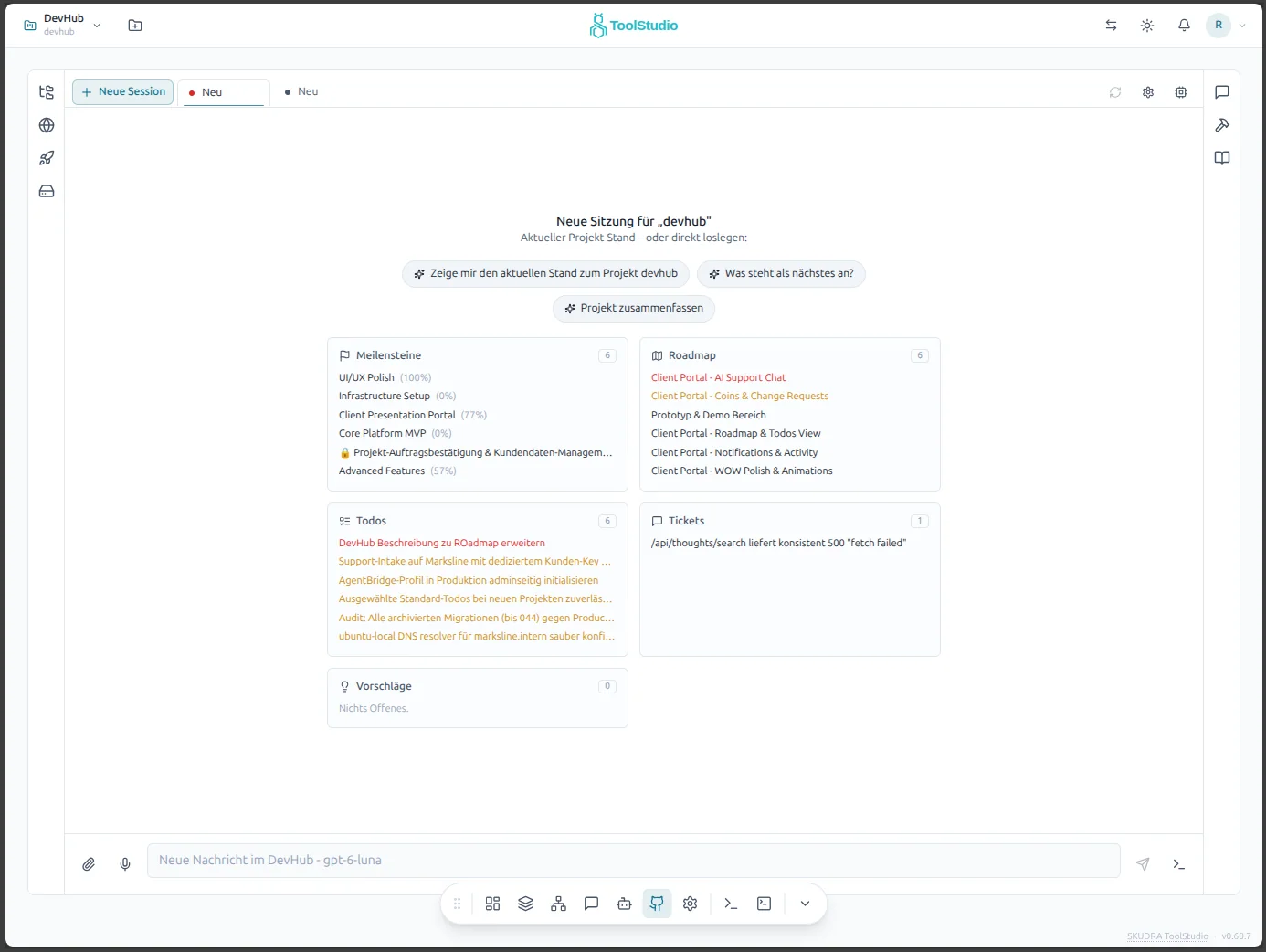Click the Neue Session button
The height and width of the screenshot is (952, 1266).
123,92
